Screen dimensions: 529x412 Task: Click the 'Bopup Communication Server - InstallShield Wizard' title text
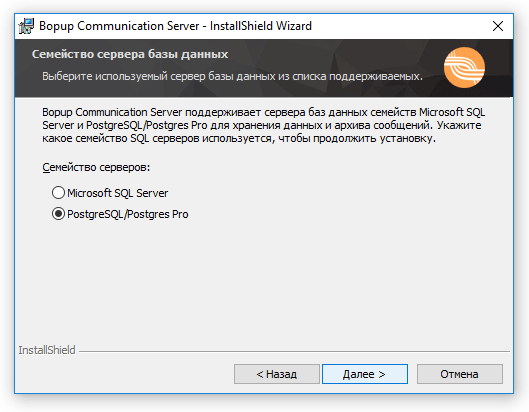pyautogui.click(x=175, y=26)
